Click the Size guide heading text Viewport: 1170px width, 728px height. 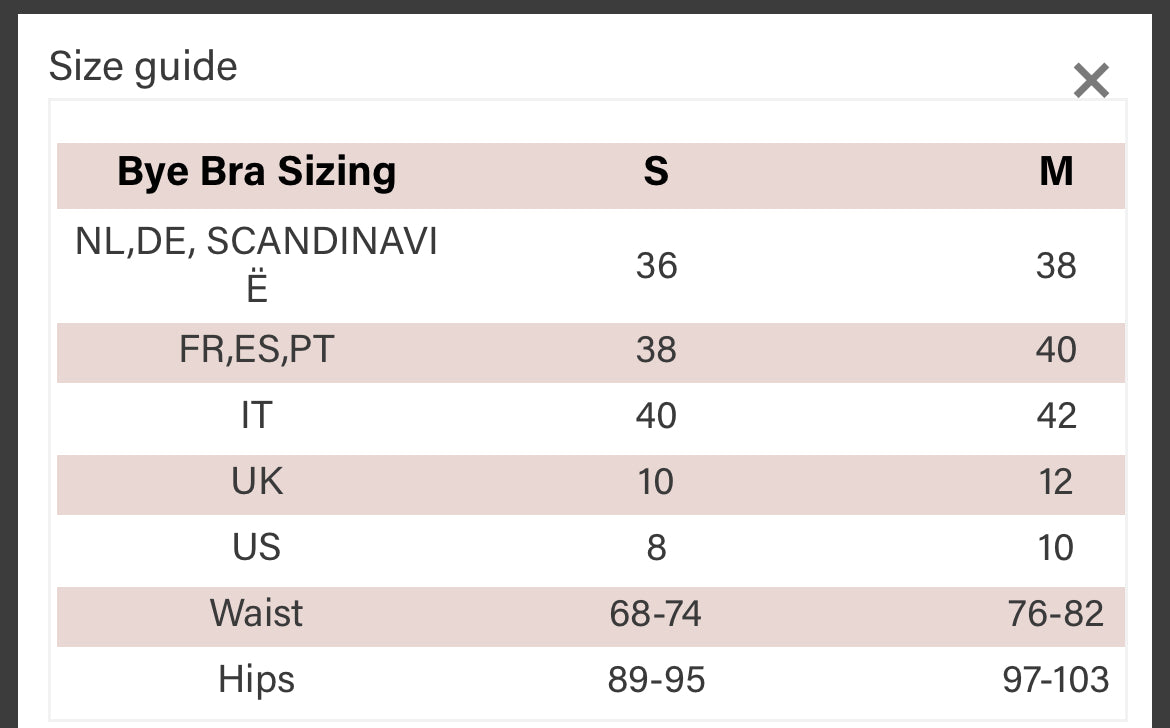click(x=143, y=67)
